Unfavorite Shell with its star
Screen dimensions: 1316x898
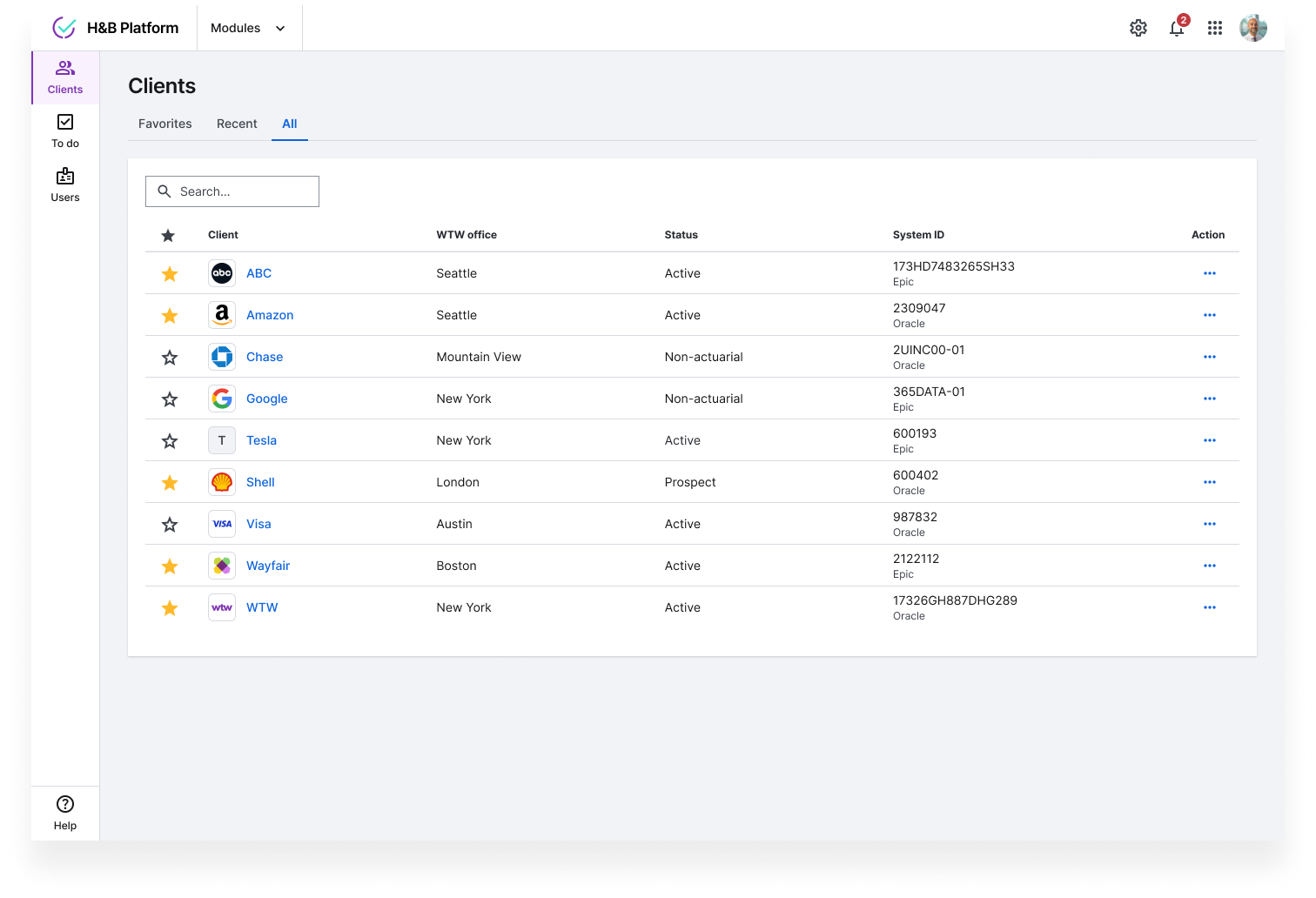[170, 483]
